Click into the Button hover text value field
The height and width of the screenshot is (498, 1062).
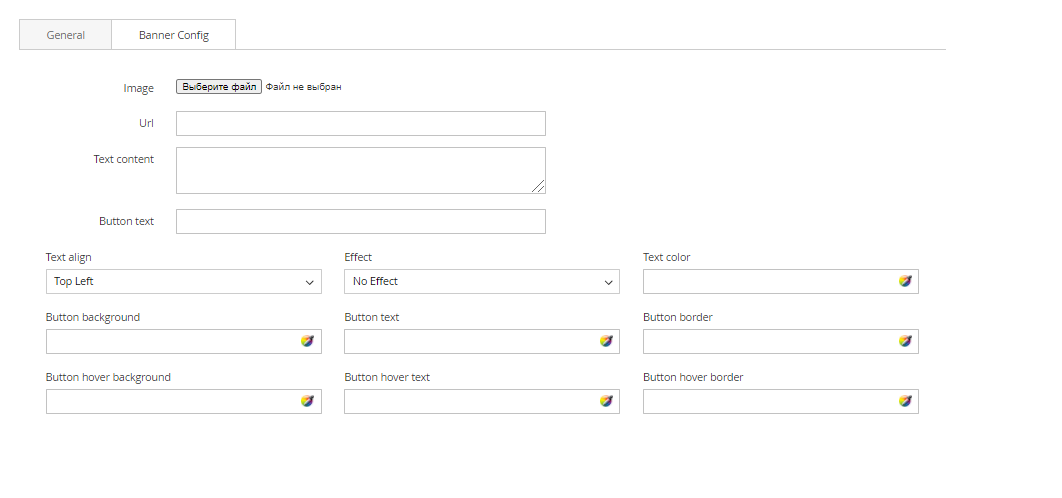[x=468, y=402]
